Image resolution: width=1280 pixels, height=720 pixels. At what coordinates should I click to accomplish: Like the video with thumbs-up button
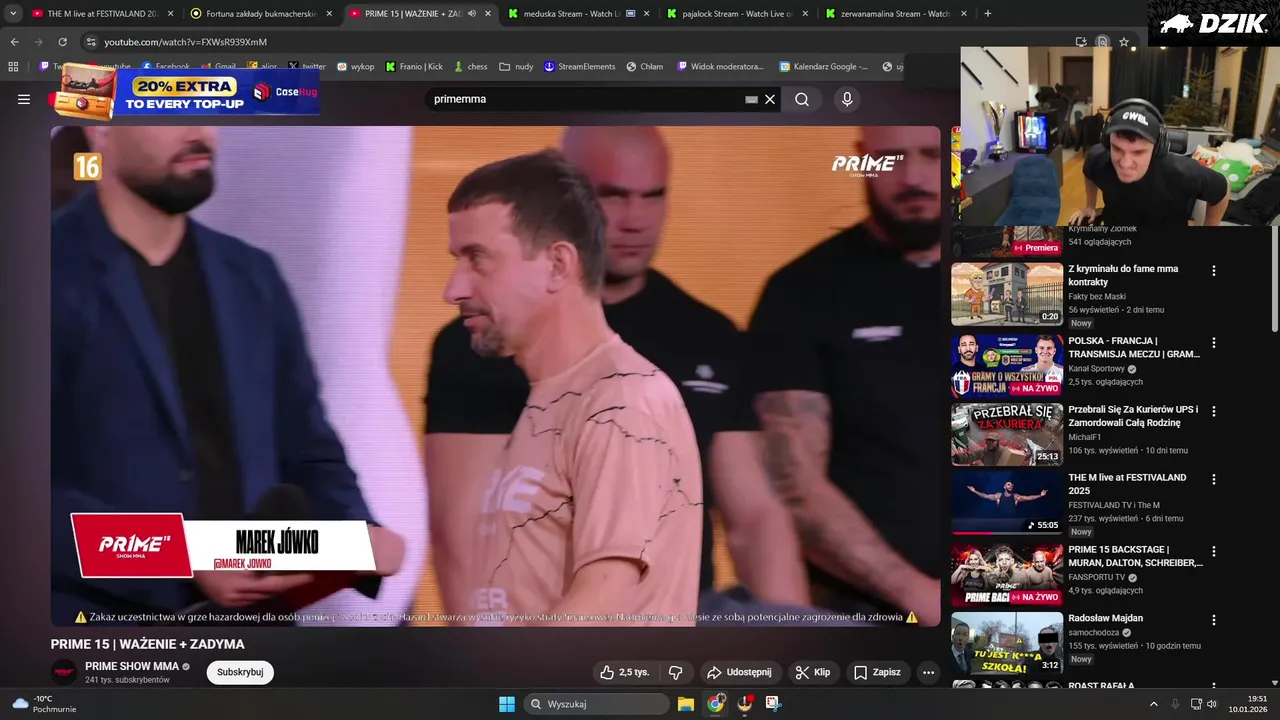[x=624, y=672]
